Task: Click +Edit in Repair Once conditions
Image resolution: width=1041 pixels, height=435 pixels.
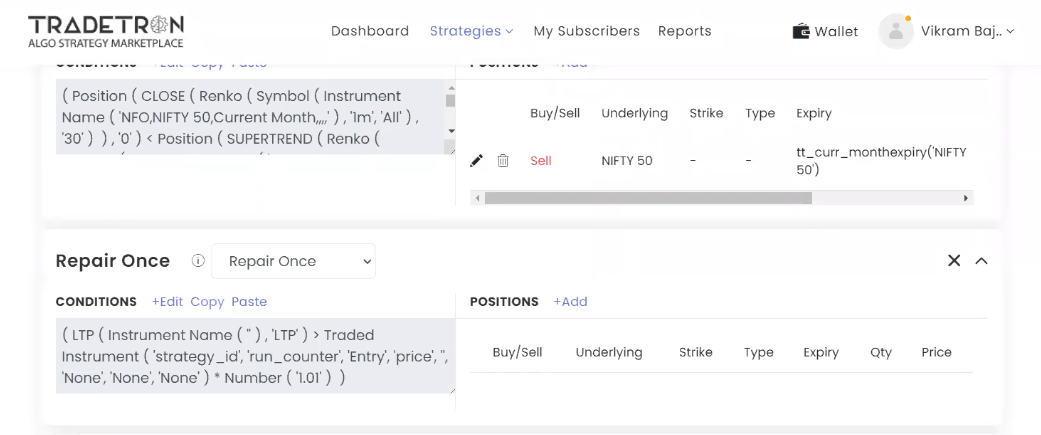Action: pyautogui.click(x=167, y=301)
